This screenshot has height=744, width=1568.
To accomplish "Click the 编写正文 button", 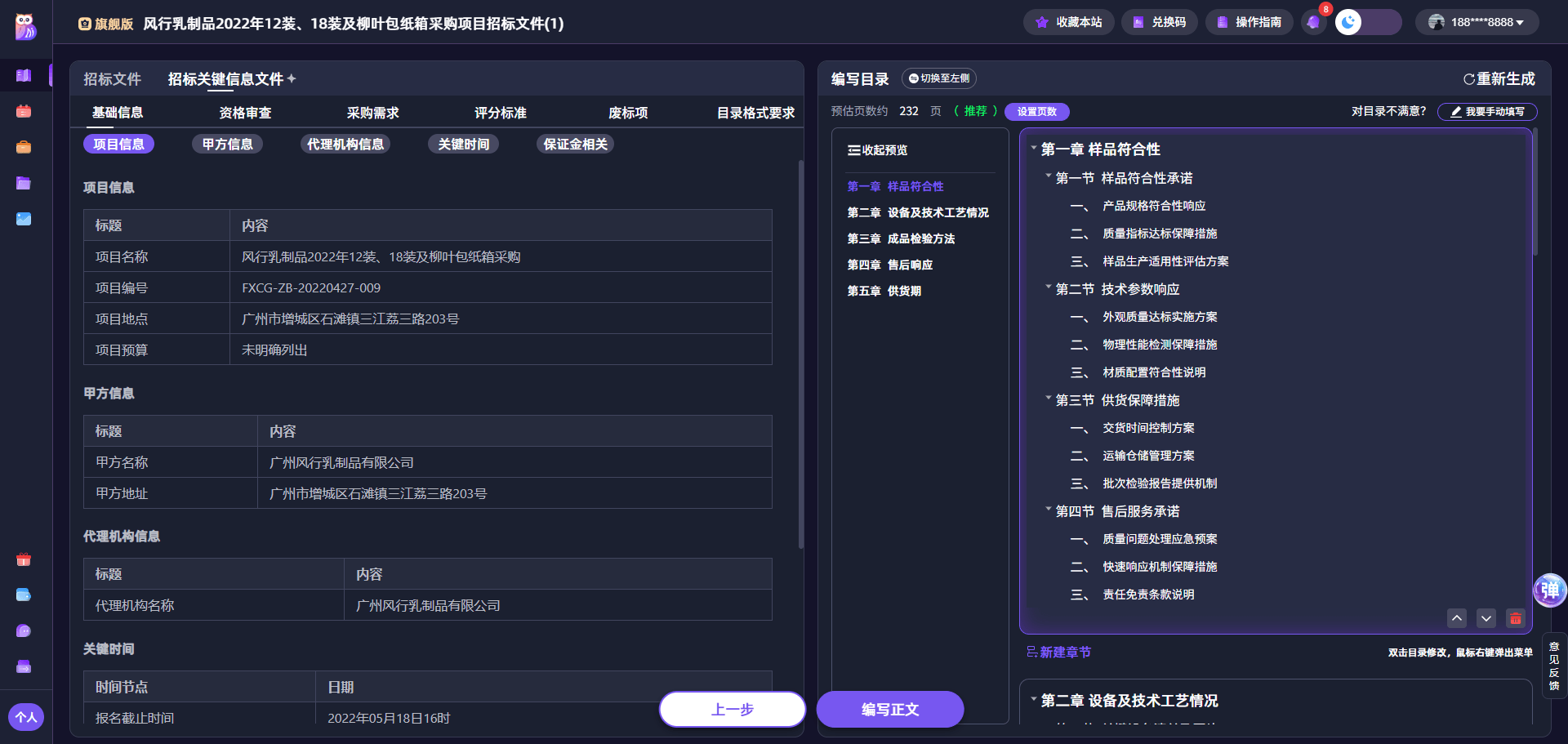I will pos(889,709).
